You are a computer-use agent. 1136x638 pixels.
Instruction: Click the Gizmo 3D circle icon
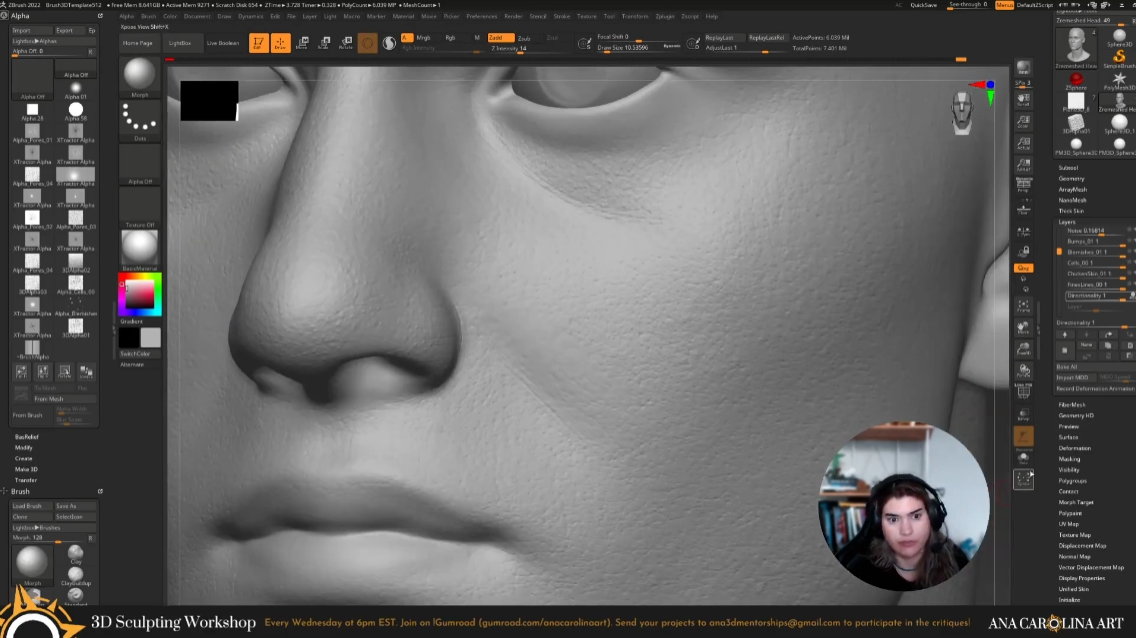click(x=367, y=43)
